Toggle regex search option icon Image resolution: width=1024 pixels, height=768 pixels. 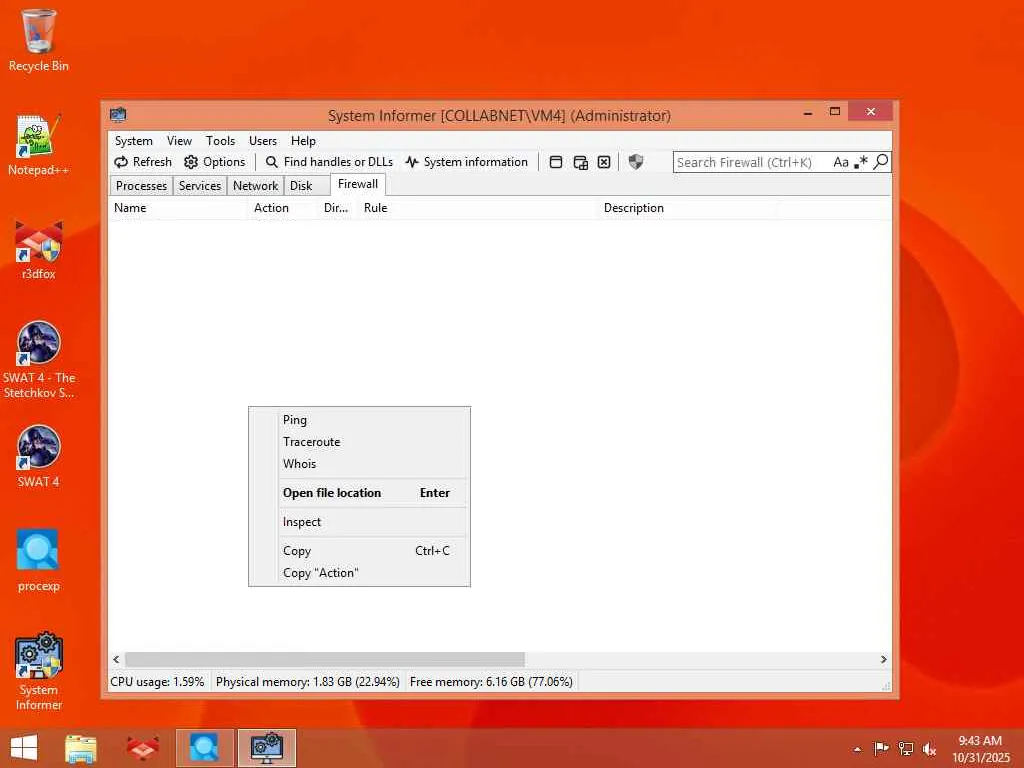861,162
